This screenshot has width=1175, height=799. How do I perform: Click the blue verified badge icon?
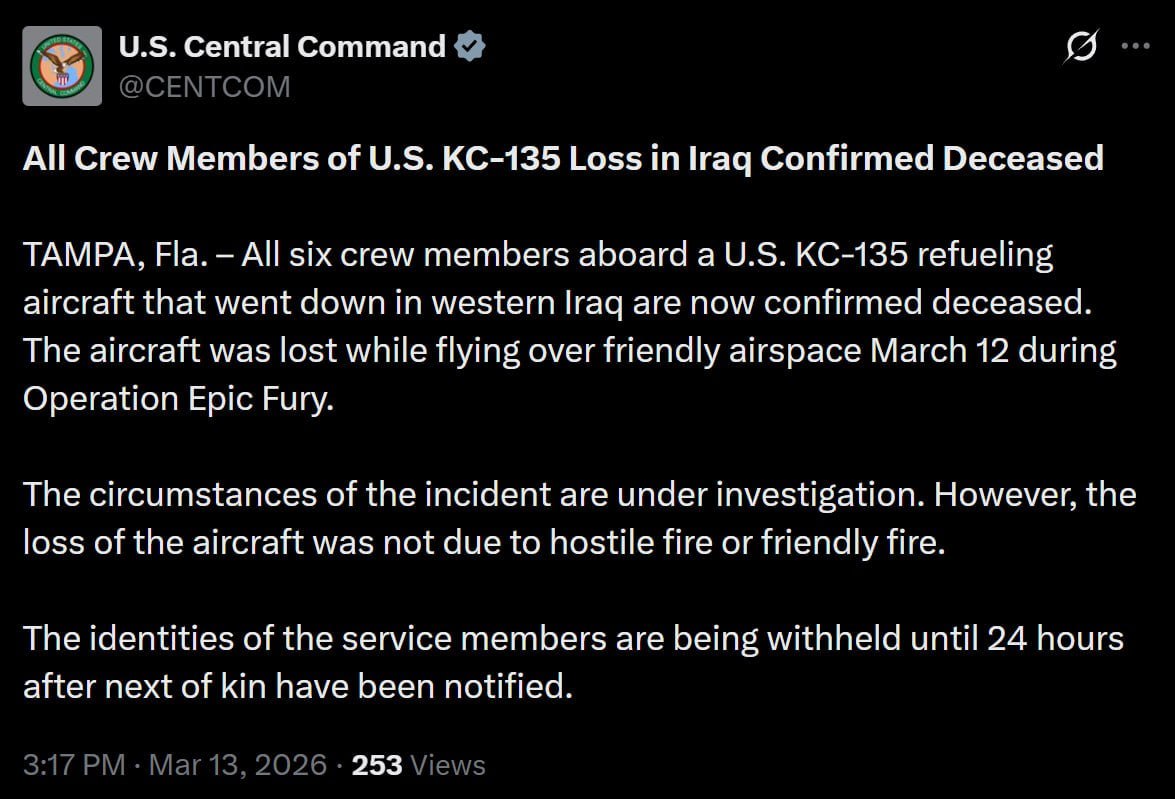coord(470,46)
